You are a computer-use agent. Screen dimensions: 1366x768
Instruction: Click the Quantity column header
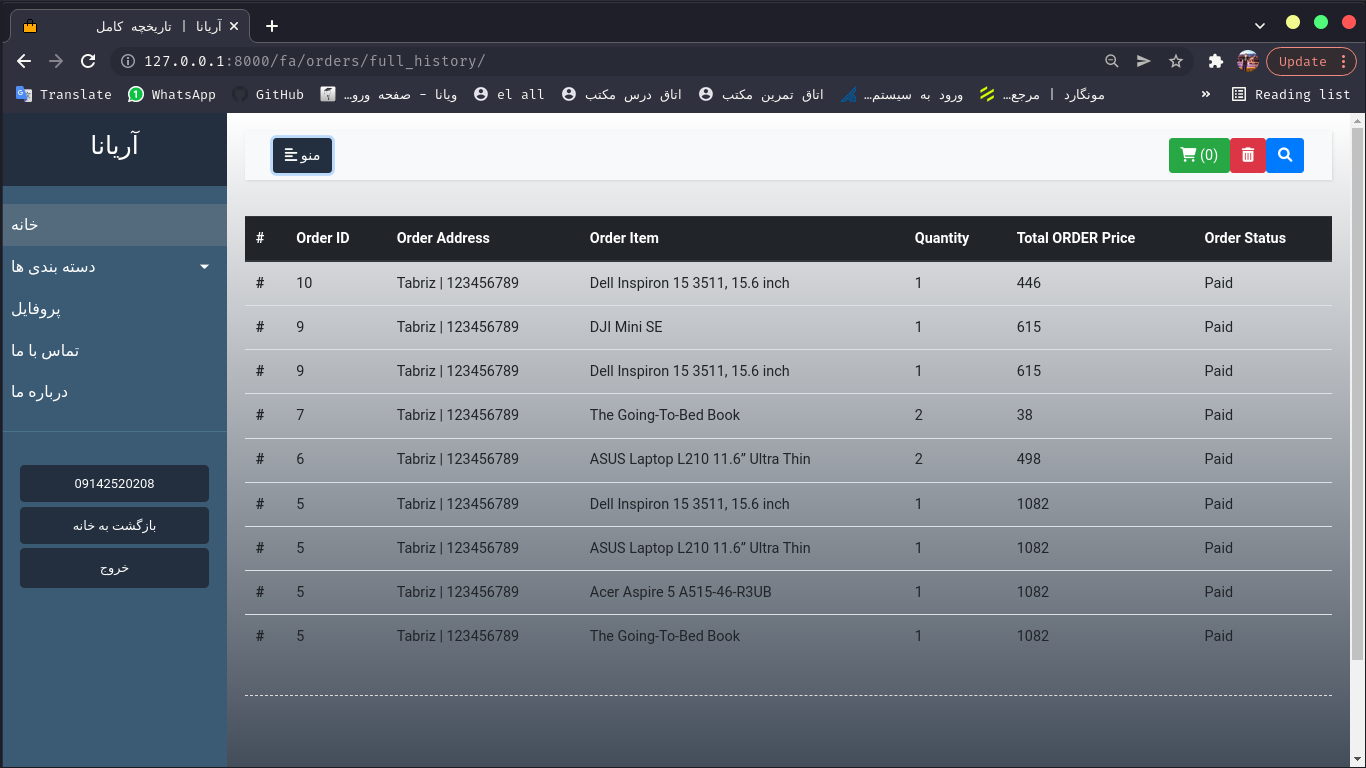942,238
